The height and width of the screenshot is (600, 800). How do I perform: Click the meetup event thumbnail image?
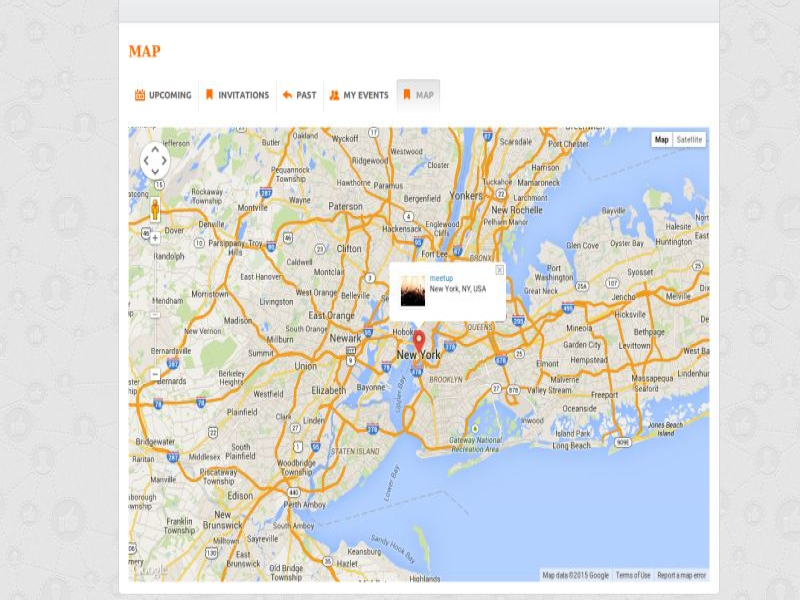412,291
